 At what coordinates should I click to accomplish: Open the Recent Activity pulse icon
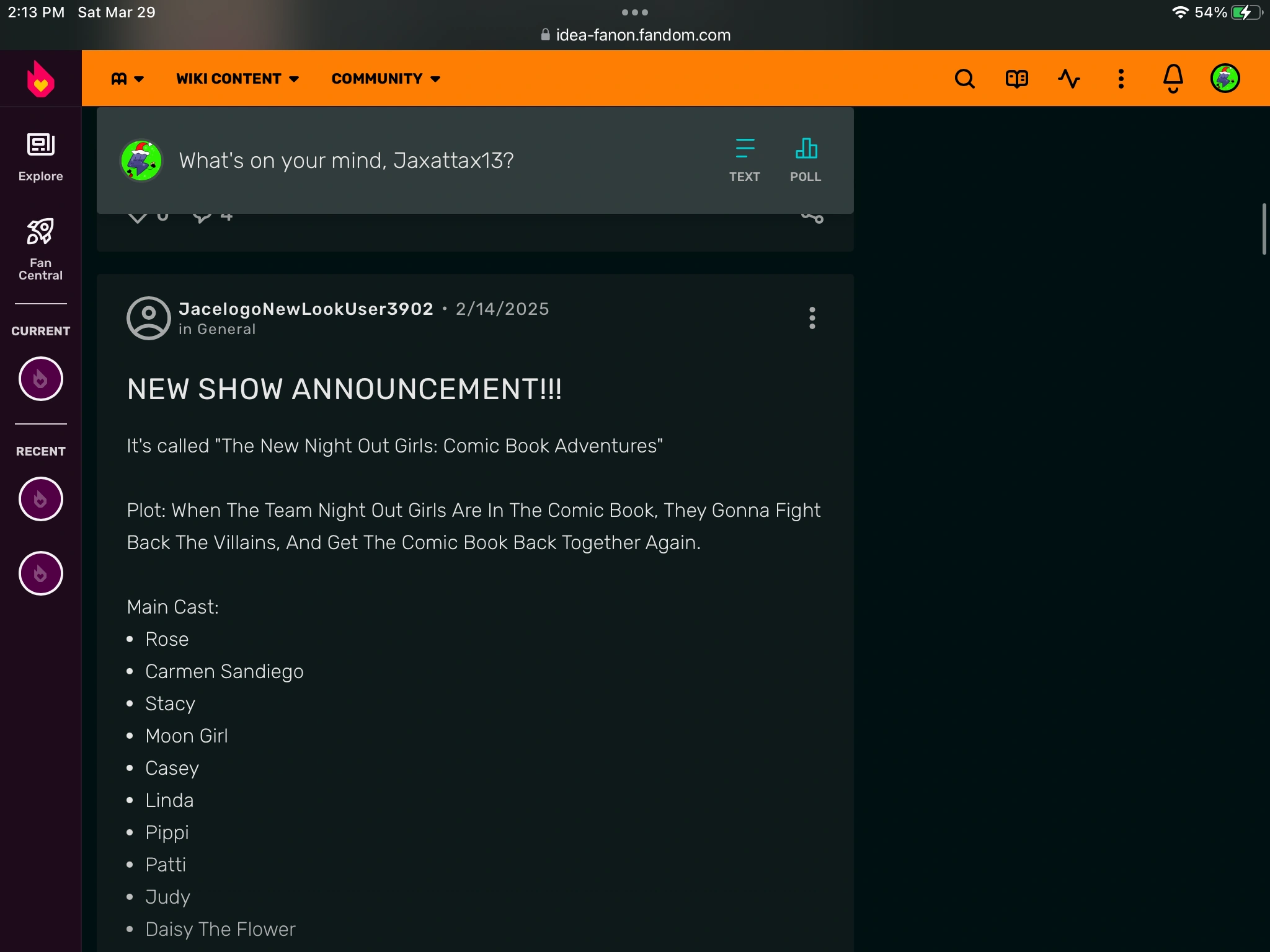1068,79
